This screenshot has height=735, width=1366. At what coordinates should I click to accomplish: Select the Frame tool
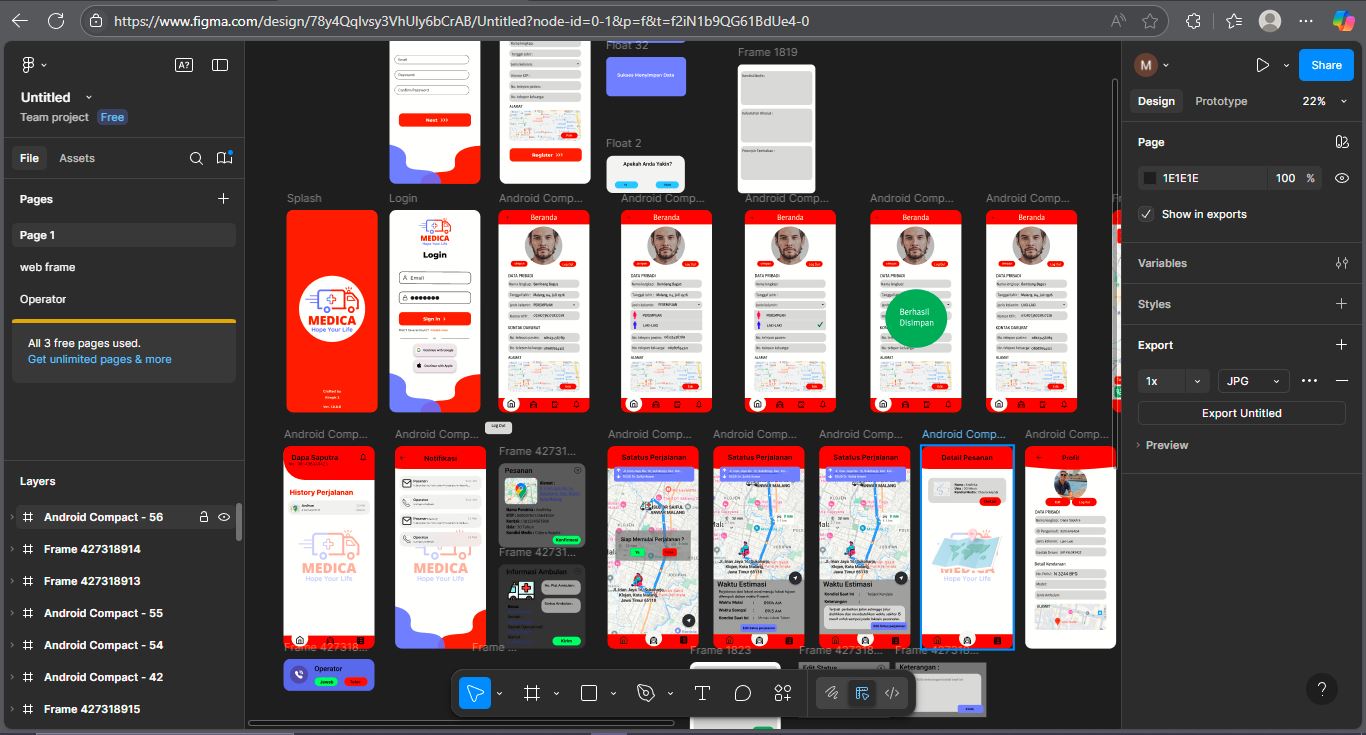click(532, 693)
